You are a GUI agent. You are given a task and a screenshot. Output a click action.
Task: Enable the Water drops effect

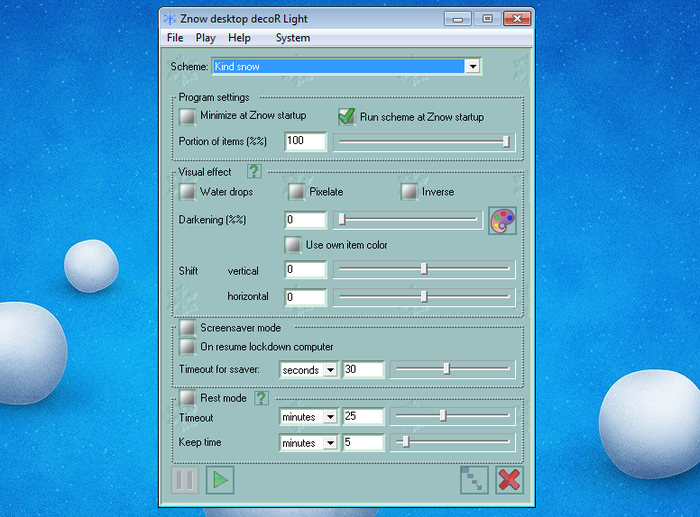[188, 192]
